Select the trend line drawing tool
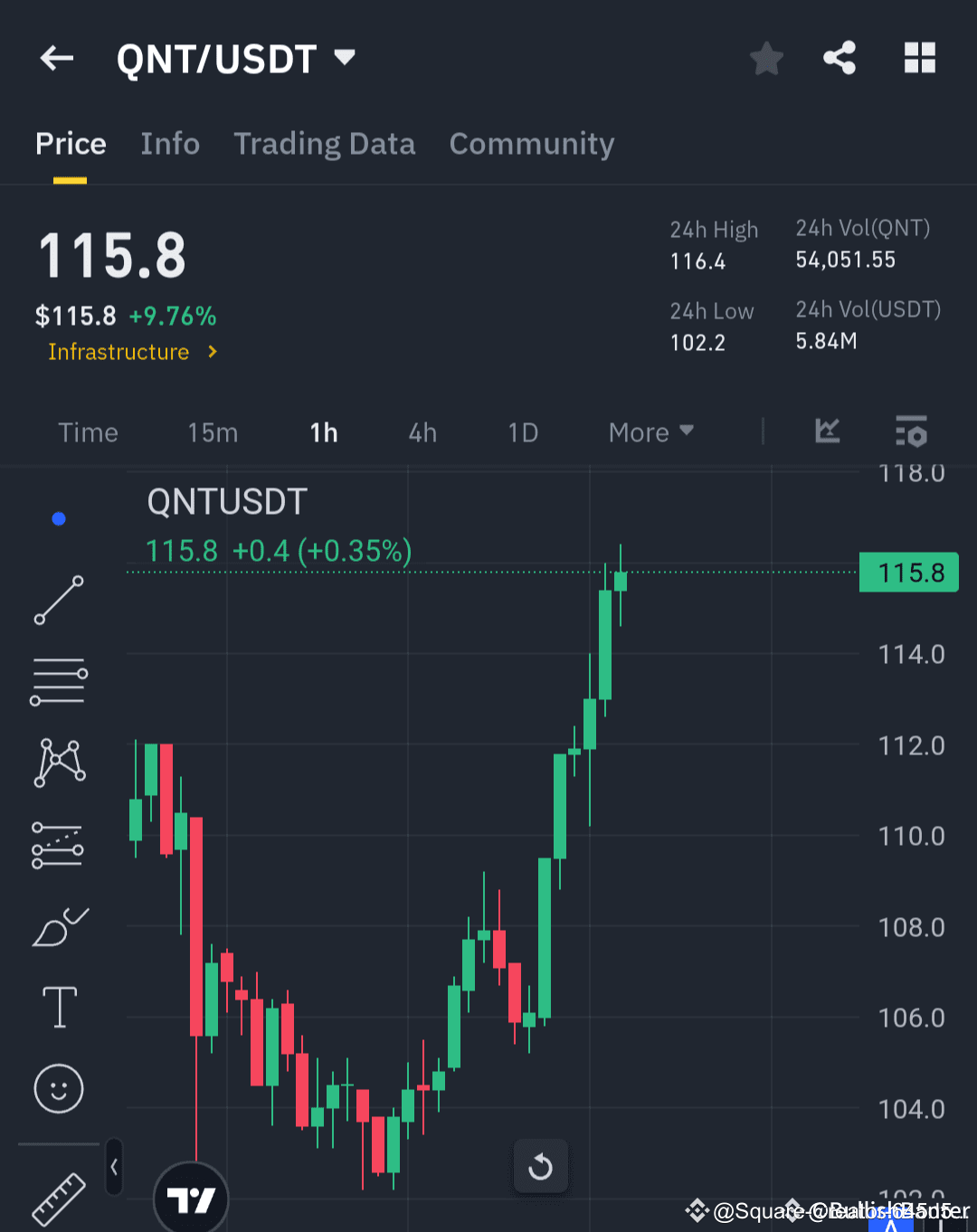 point(58,600)
